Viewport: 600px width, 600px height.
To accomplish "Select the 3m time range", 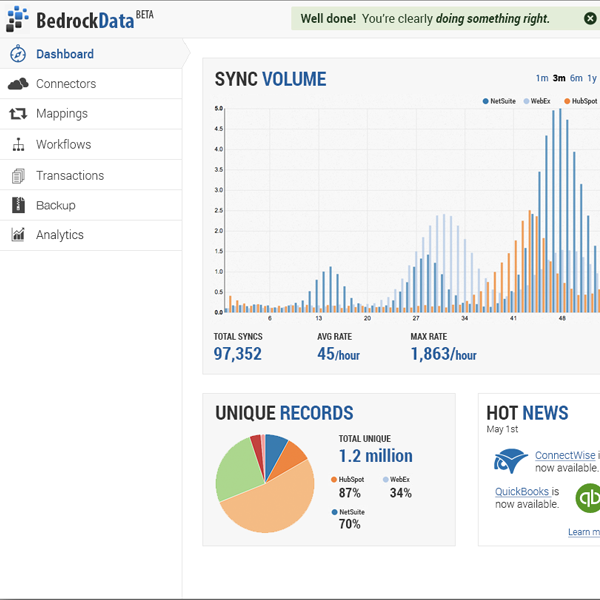I will [x=559, y=78].
